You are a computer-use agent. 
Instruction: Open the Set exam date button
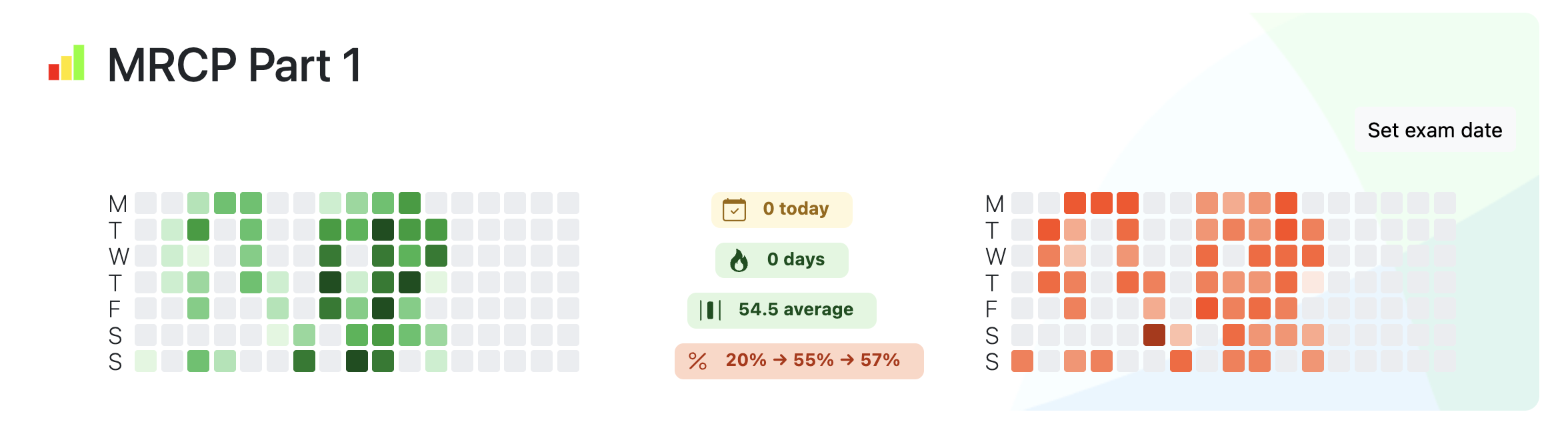(1435, 130)
